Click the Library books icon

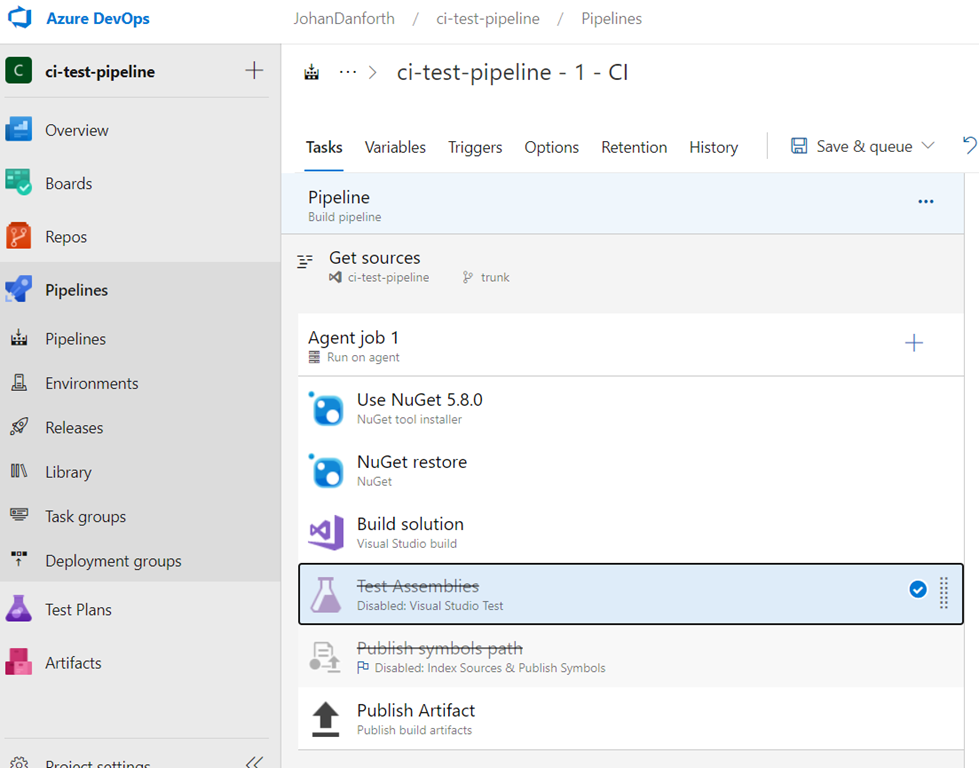click(19, 471)
